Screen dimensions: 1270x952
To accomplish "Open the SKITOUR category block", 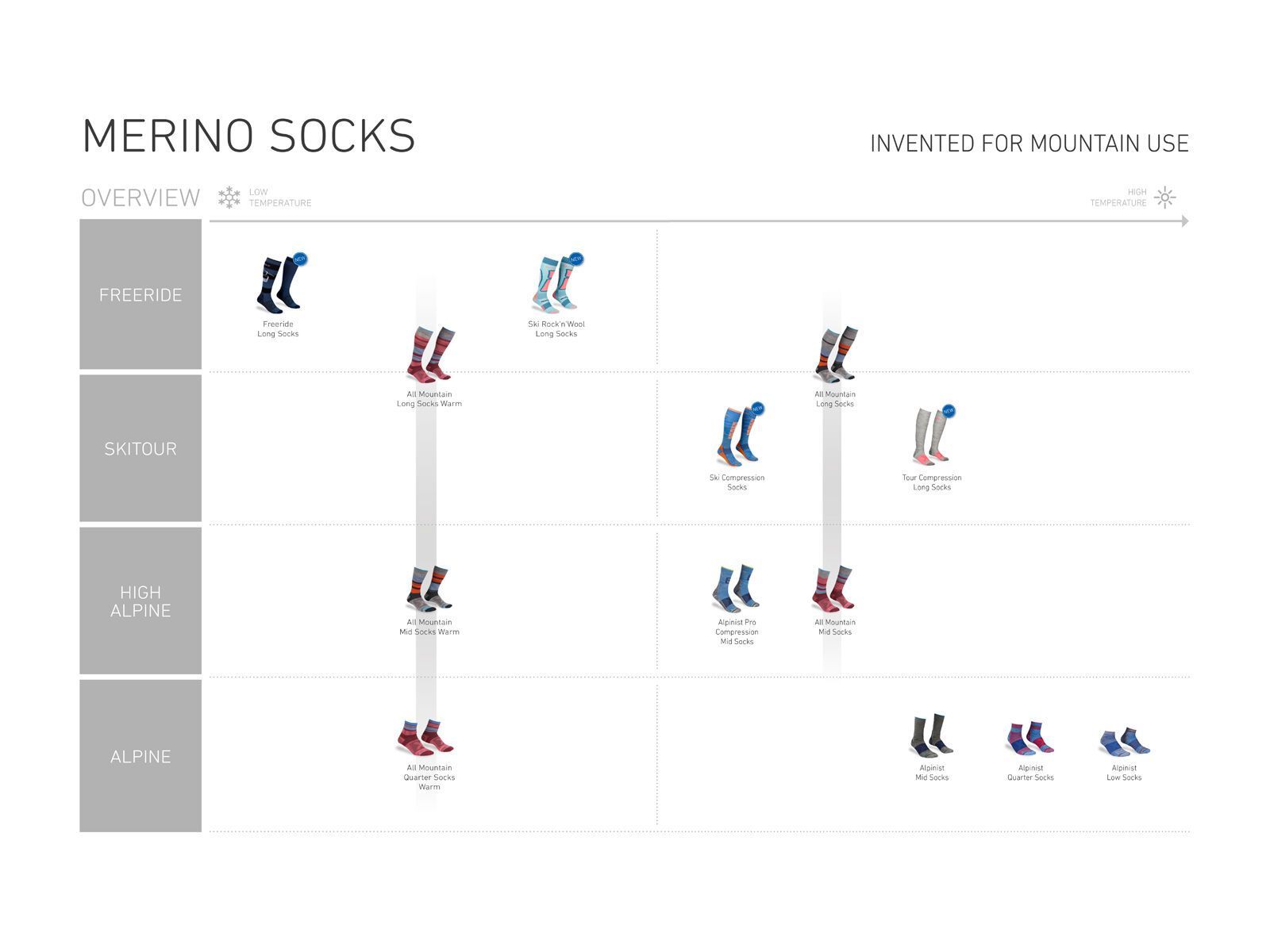I will [140, 449].
